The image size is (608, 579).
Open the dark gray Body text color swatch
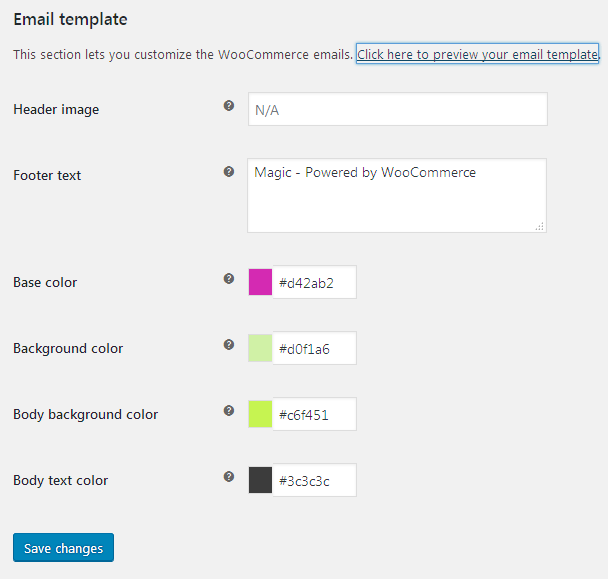(260, 480)
